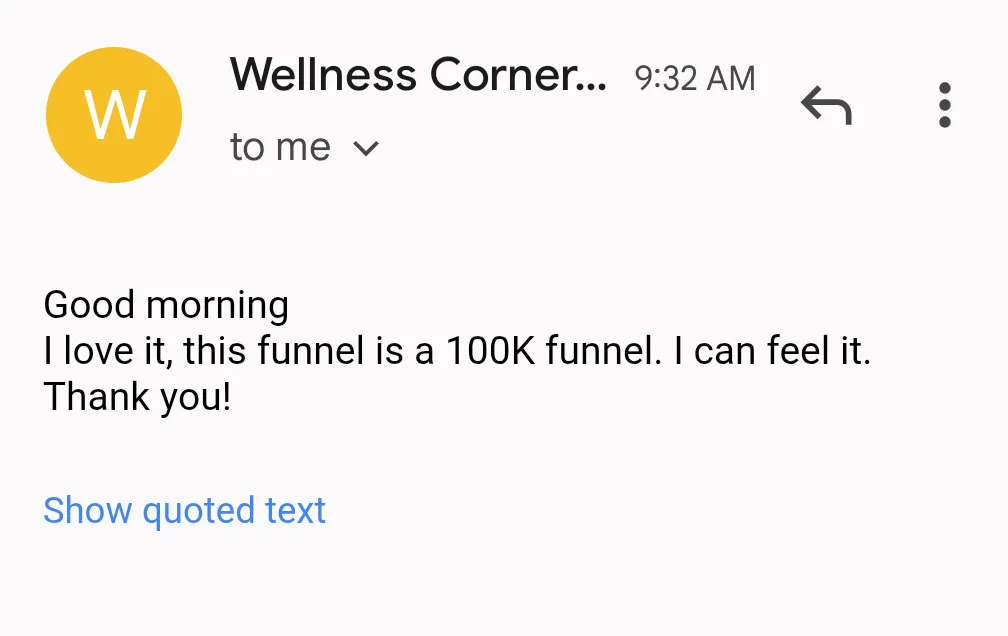Image resolution: width=1008 pixels, height=636 pixels.
Task: Click the letter W inside yellow circle
Action: pyautogui.click(x=114, y=114)
